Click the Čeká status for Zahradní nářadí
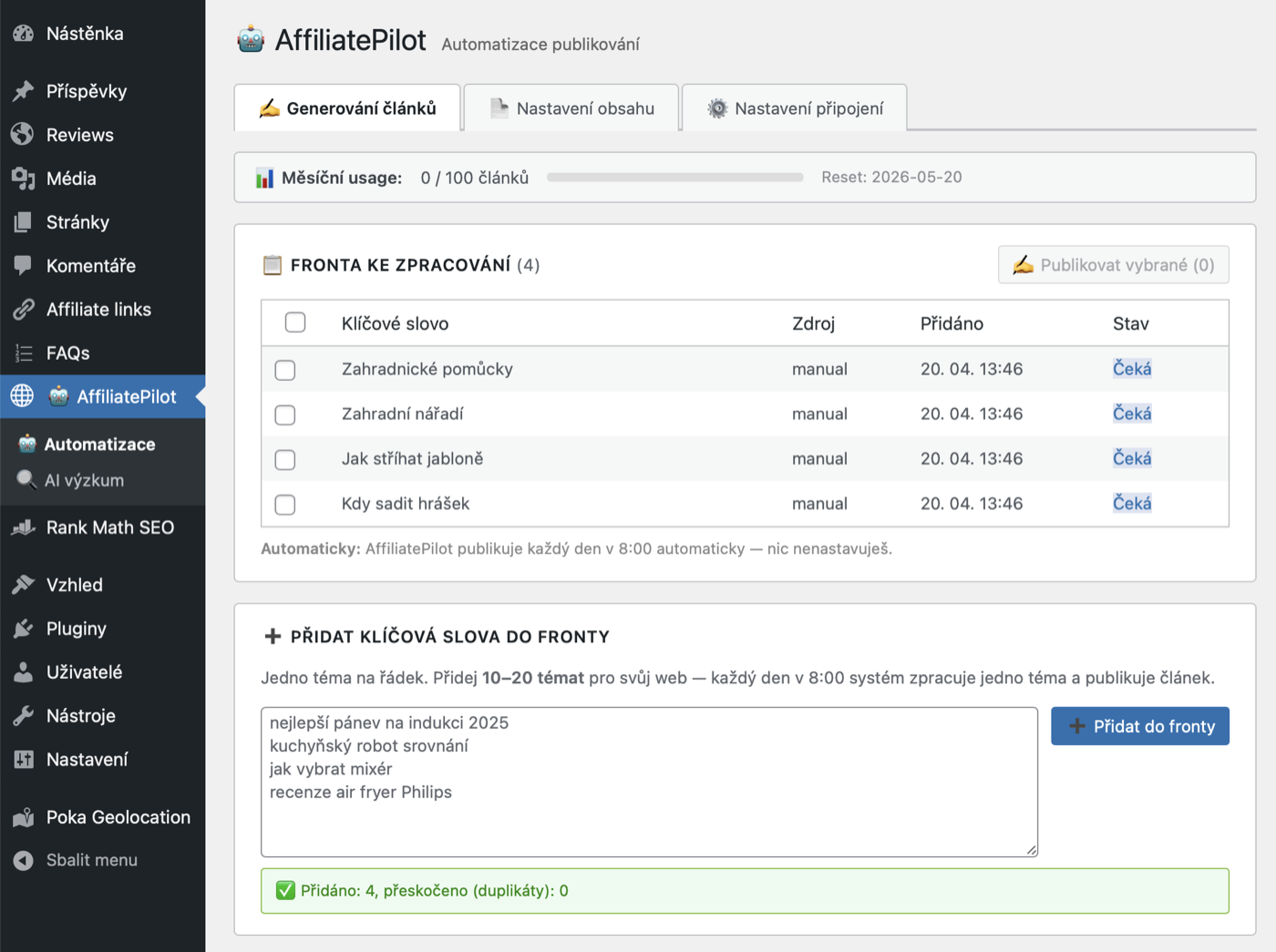The image size is (1276, 952). (x=1132, y=414)
